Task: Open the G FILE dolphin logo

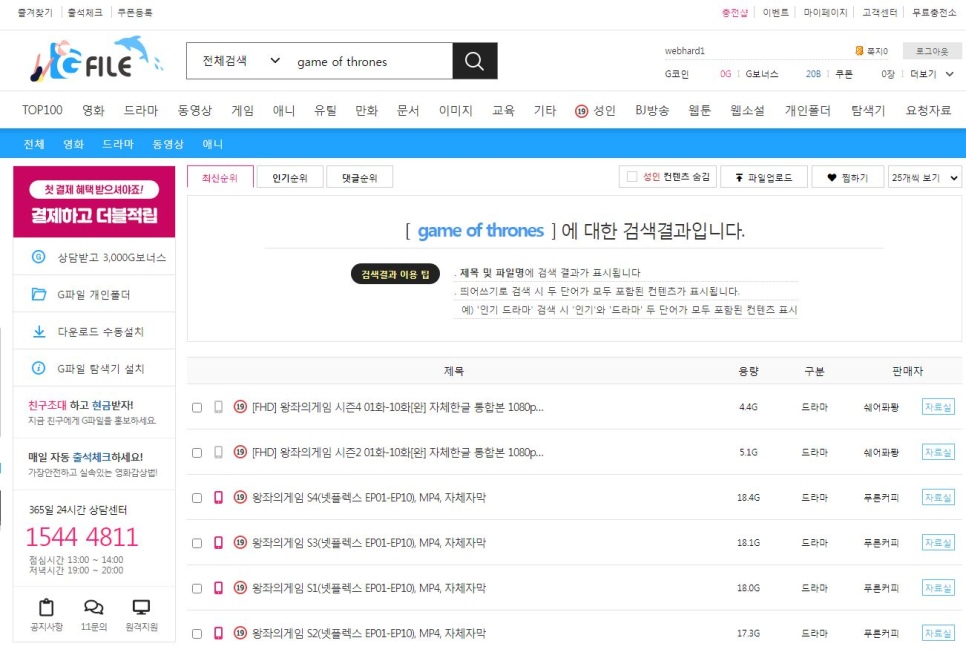Action: (x=96, y=60)
